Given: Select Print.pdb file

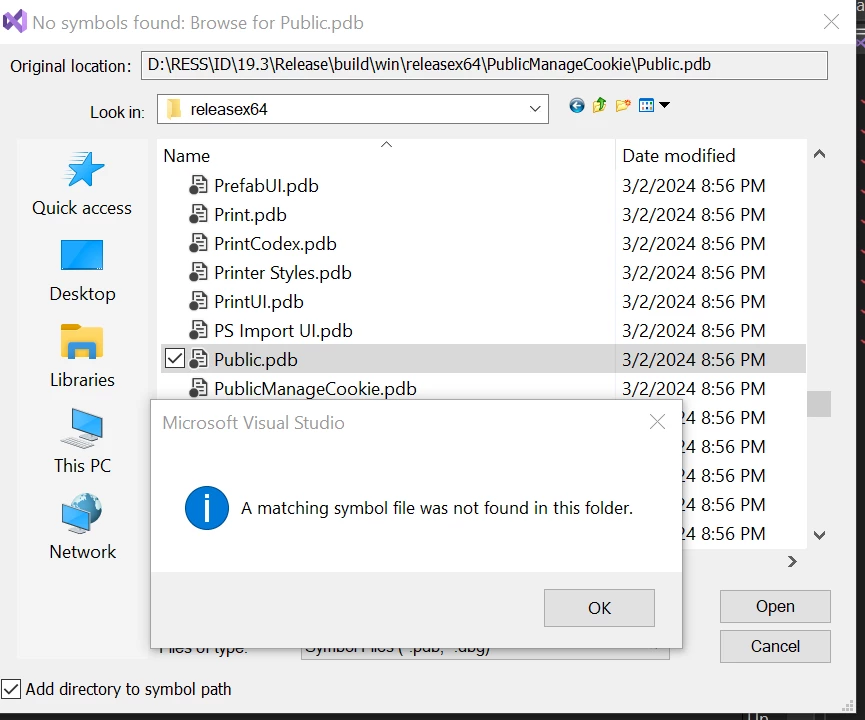Looking at the screenshot, I should click(x=250, y=215).
